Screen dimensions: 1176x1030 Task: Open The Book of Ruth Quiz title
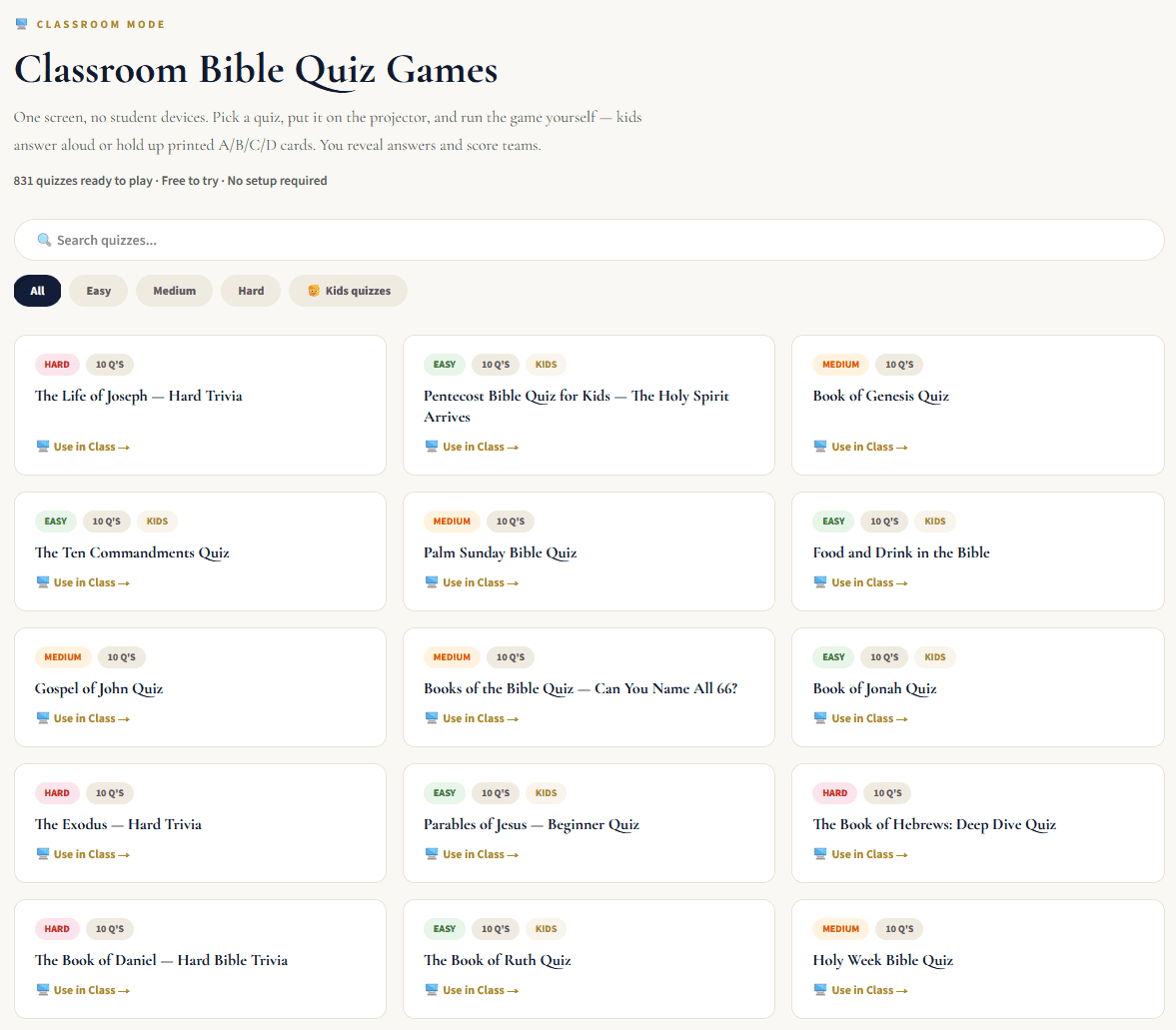click(498, 960)
